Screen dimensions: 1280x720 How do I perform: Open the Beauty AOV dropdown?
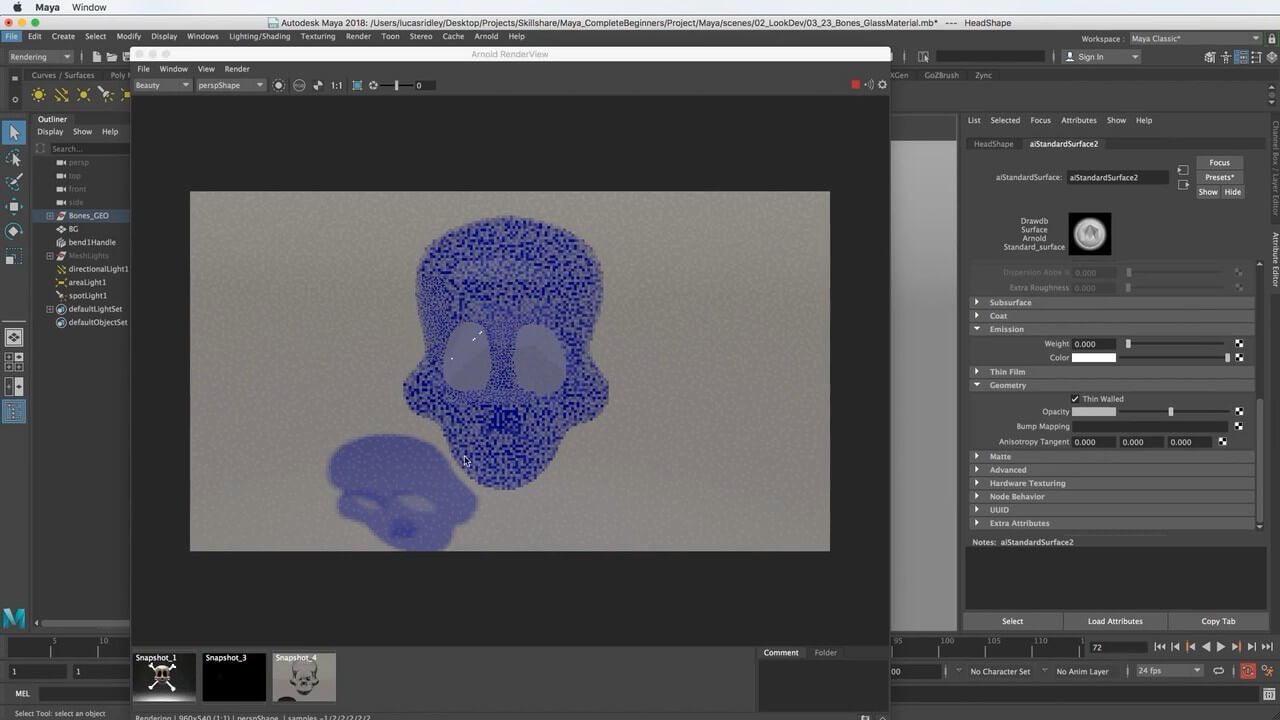click(x=162, y=85)
